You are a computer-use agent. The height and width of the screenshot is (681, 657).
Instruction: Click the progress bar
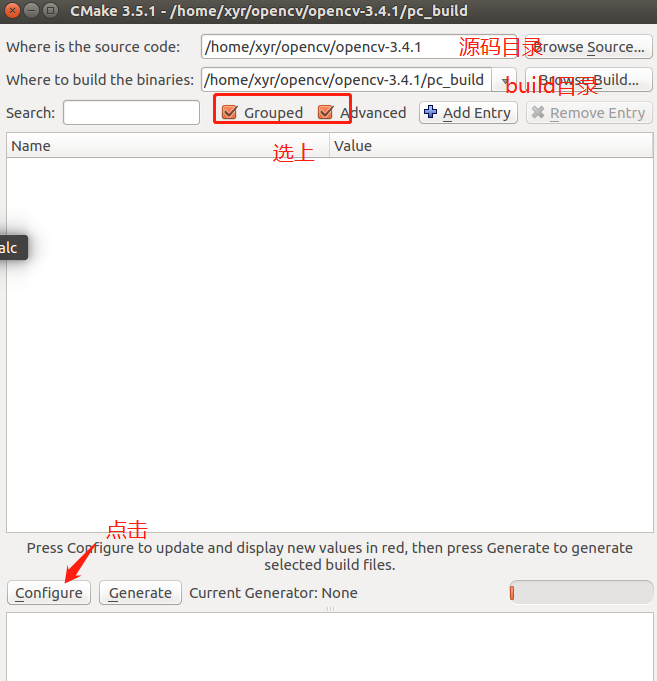click(581, 592)
